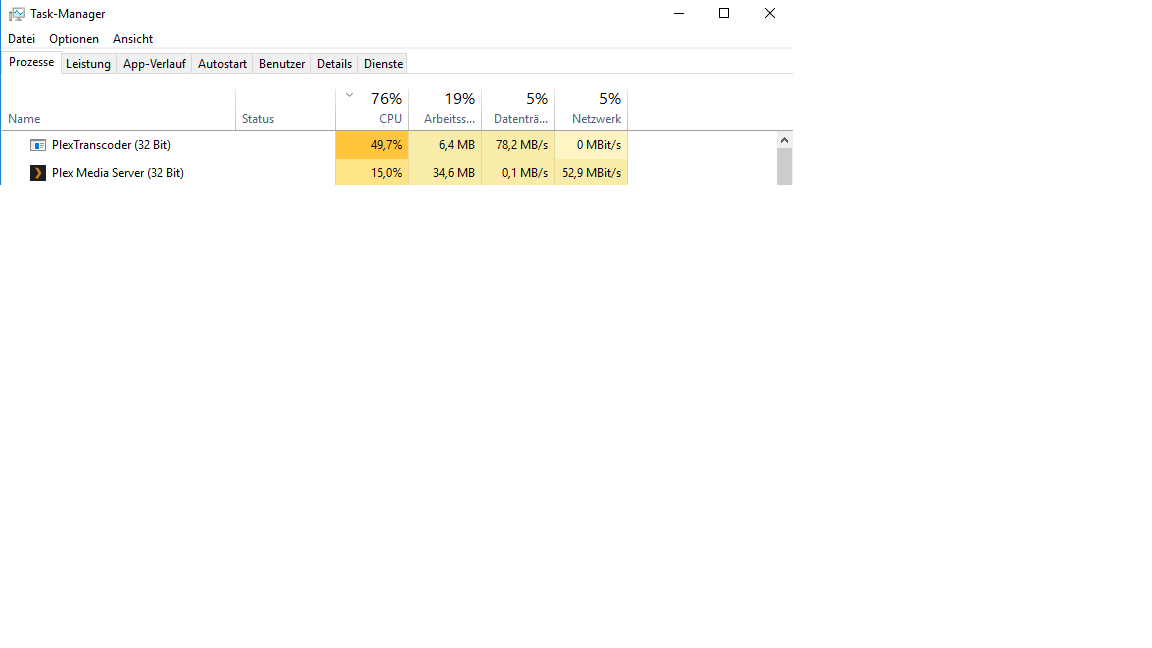The width and height of the screenshot is (1152, 648).
Task: Click the 34,6 MB memory cell
Action: click(x=445, y=173)
